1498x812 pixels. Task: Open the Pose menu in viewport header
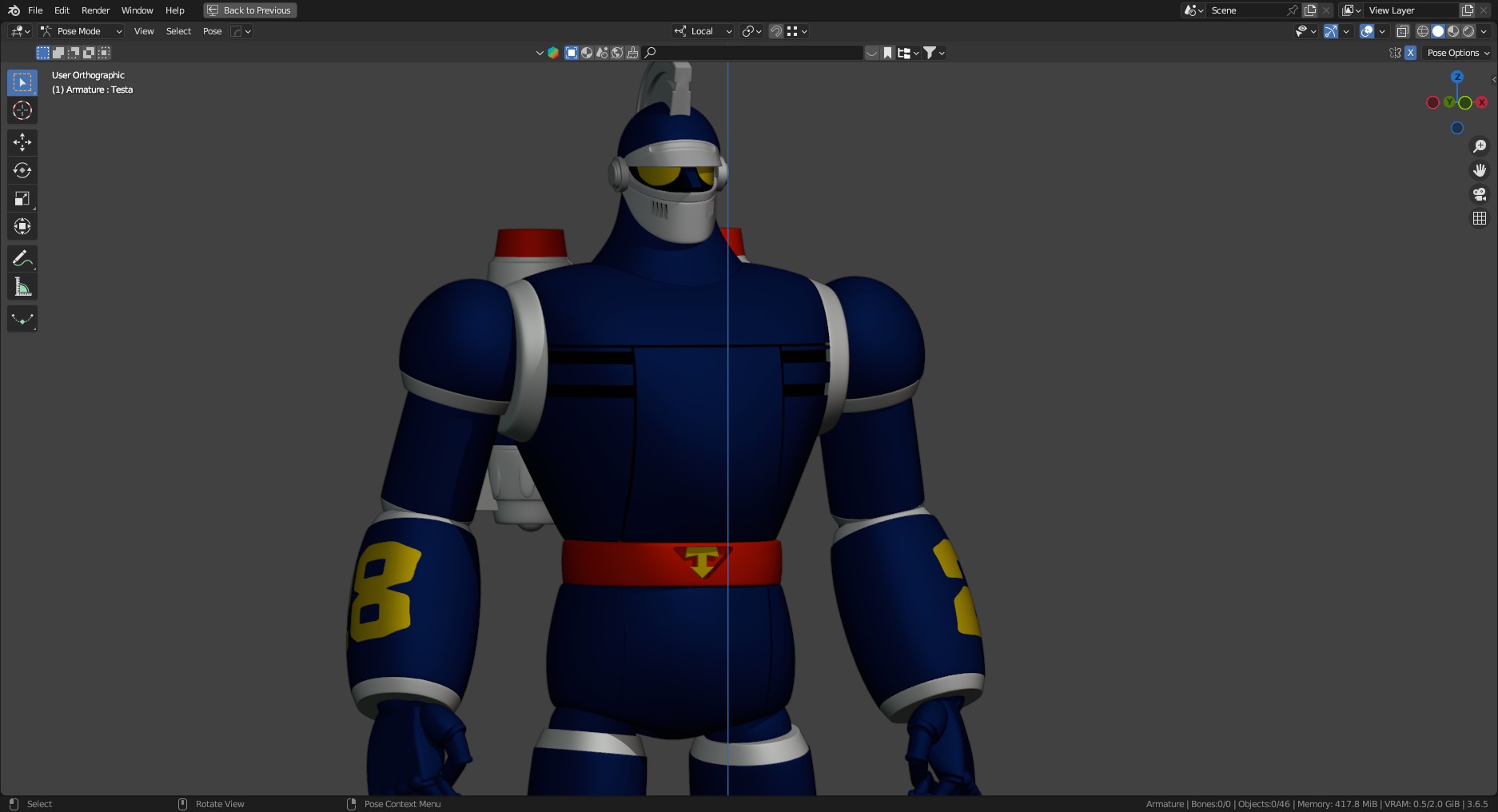click(x=212, y=31)
